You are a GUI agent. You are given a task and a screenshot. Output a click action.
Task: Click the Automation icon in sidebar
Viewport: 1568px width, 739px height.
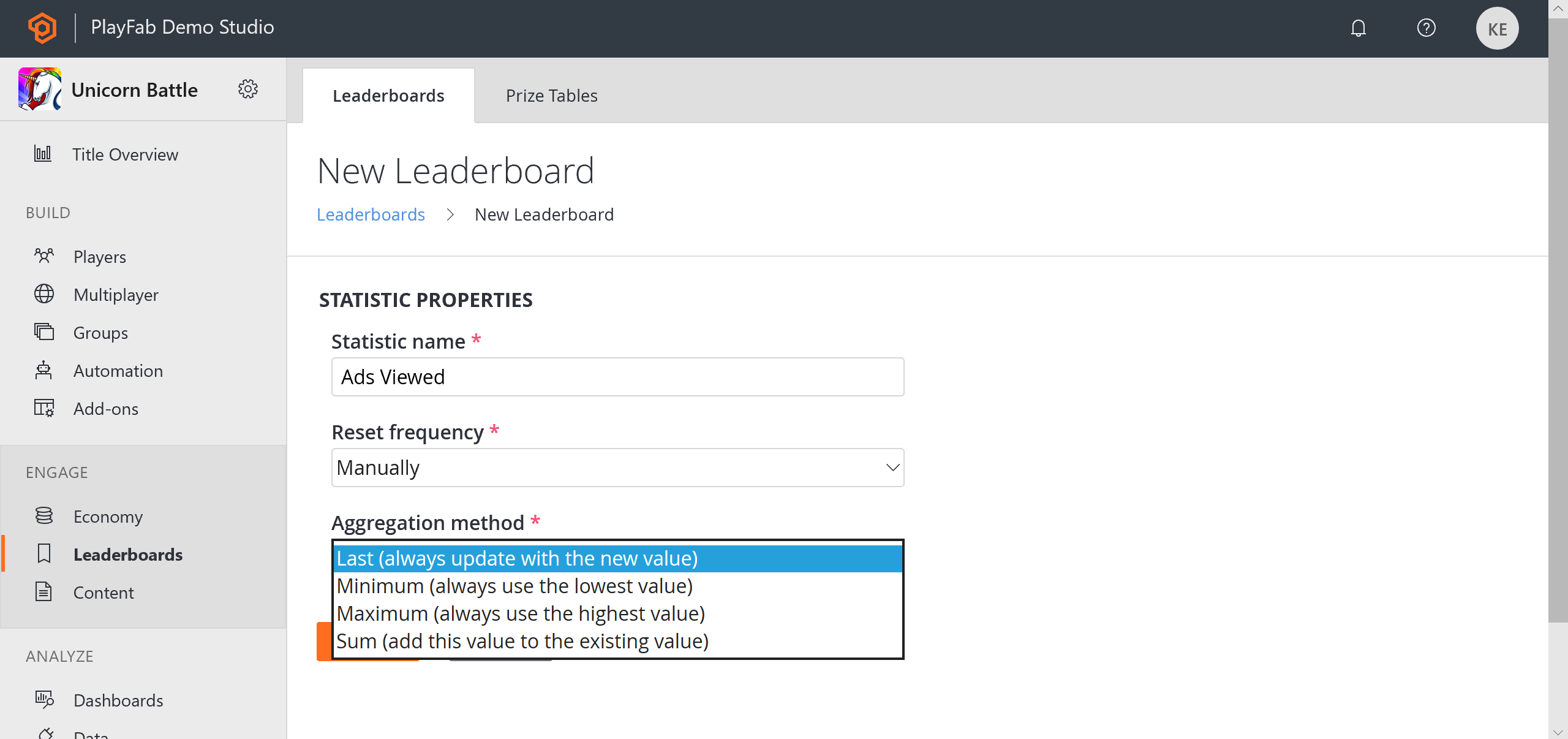(44, 370)
